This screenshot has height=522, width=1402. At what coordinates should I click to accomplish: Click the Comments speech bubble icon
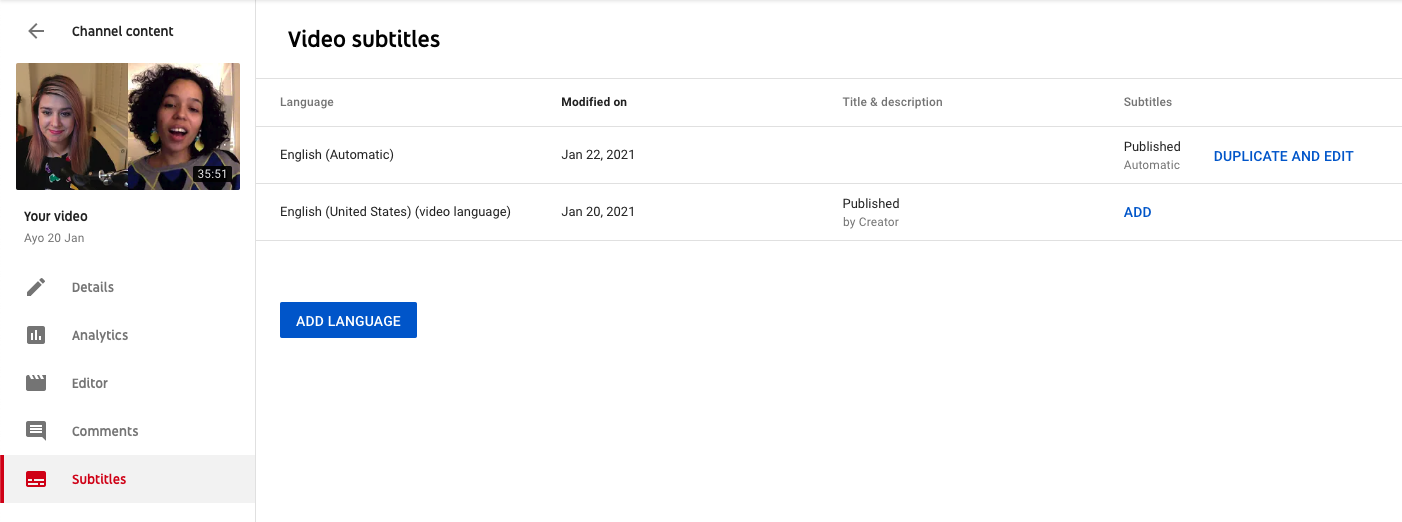click(36, 431)
